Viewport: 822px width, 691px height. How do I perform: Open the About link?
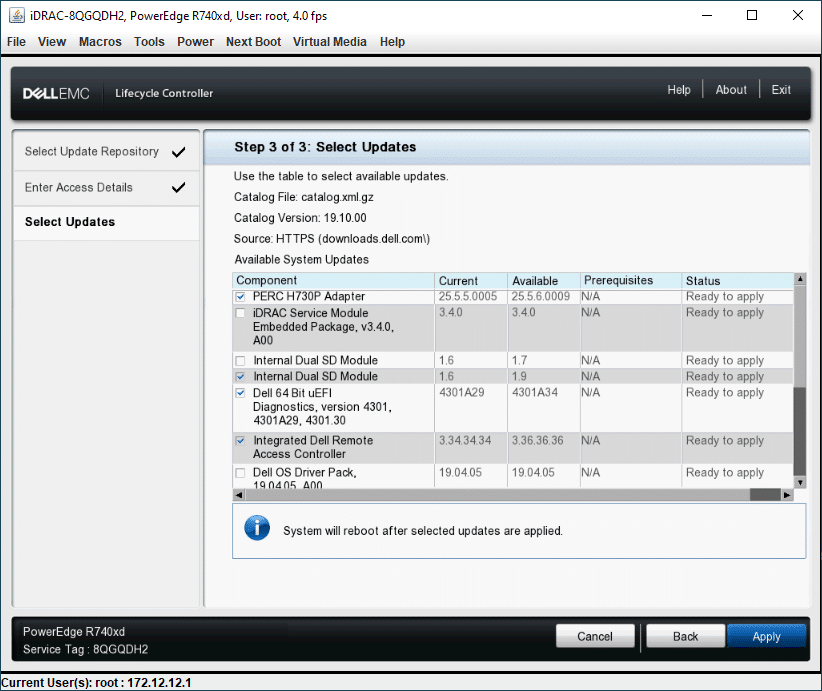pyautogui.click(x=731, y=90)
